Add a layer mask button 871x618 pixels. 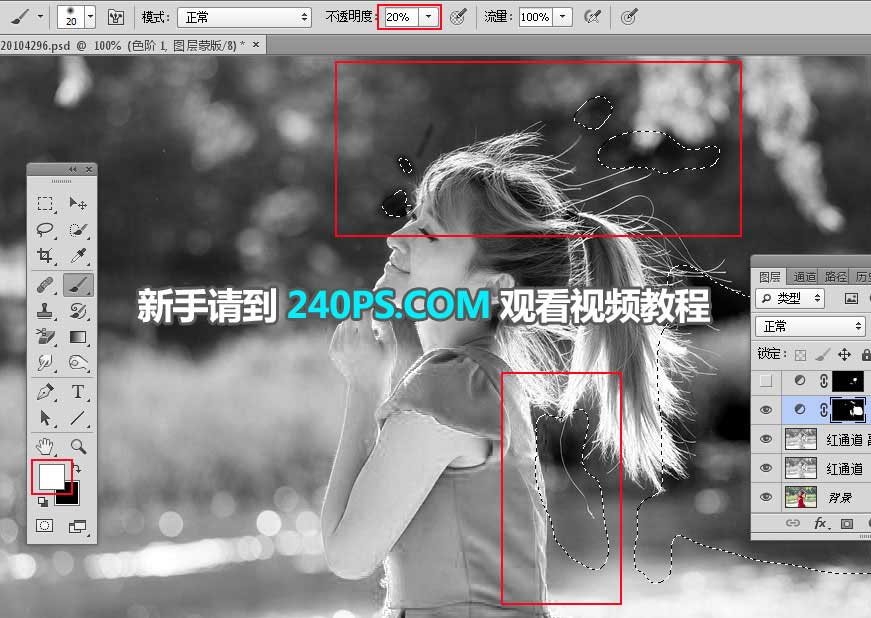point(847,523)
